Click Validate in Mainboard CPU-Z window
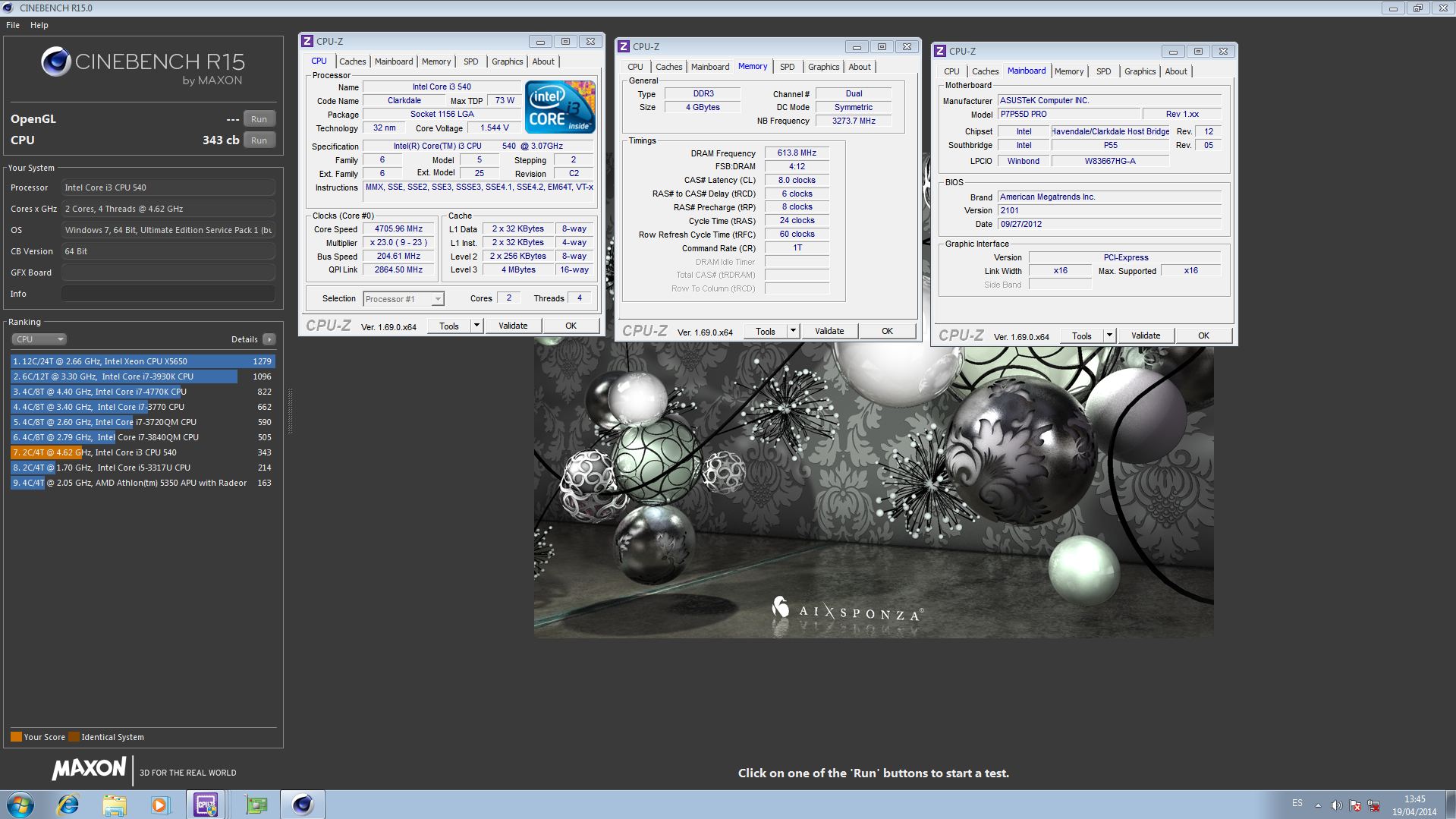 (1146, 335)
